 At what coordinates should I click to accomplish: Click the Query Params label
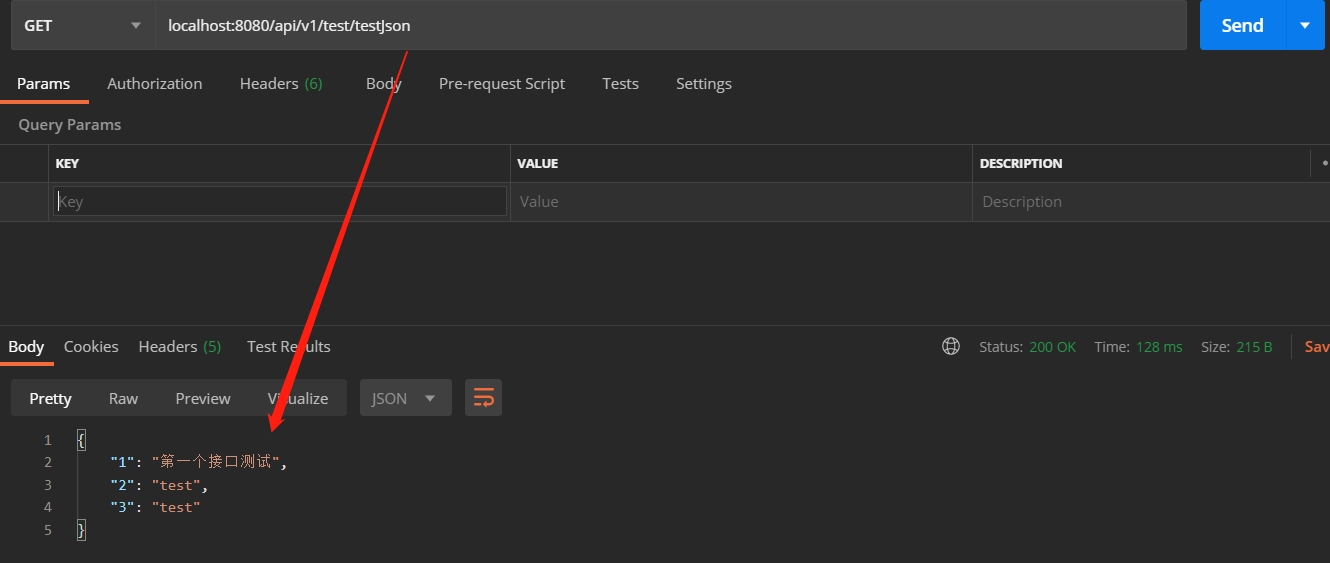click(70, 125)
